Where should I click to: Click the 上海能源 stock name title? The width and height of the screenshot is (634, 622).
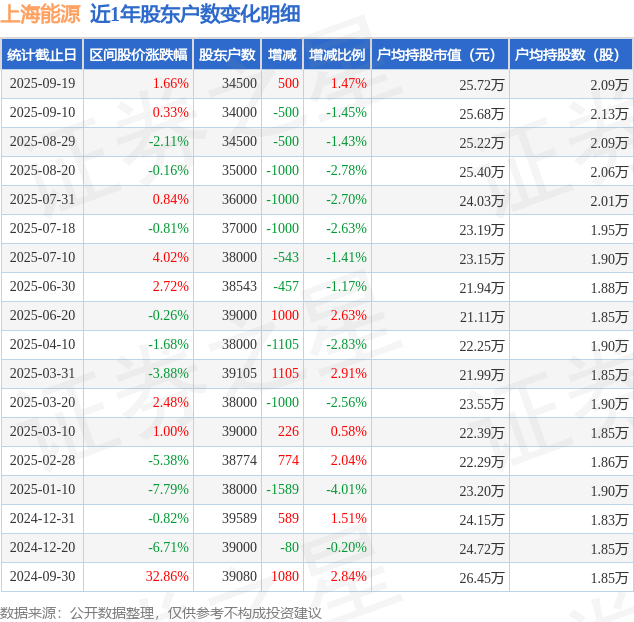(41, 14)
